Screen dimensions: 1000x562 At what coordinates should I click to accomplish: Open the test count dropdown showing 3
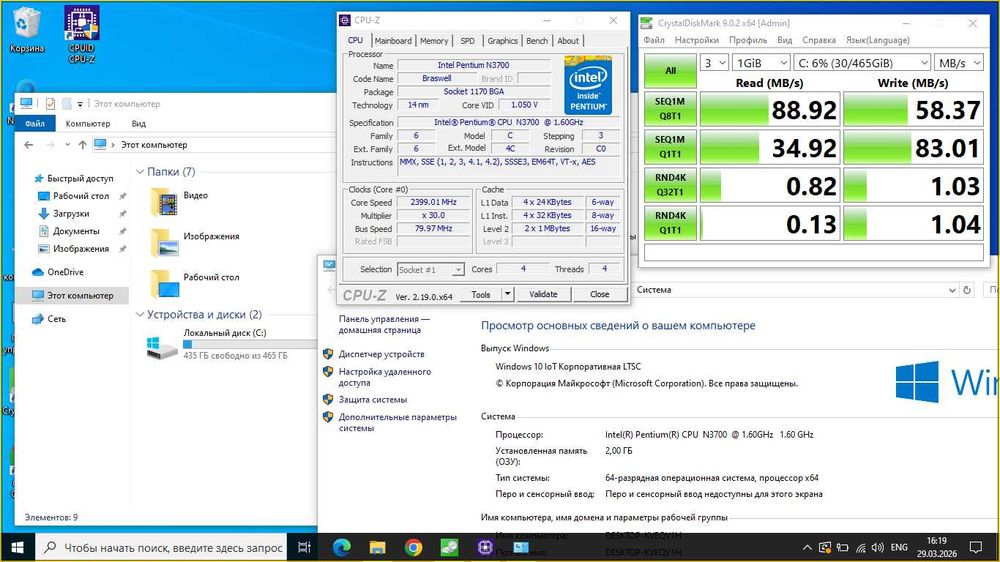[714, 63]
